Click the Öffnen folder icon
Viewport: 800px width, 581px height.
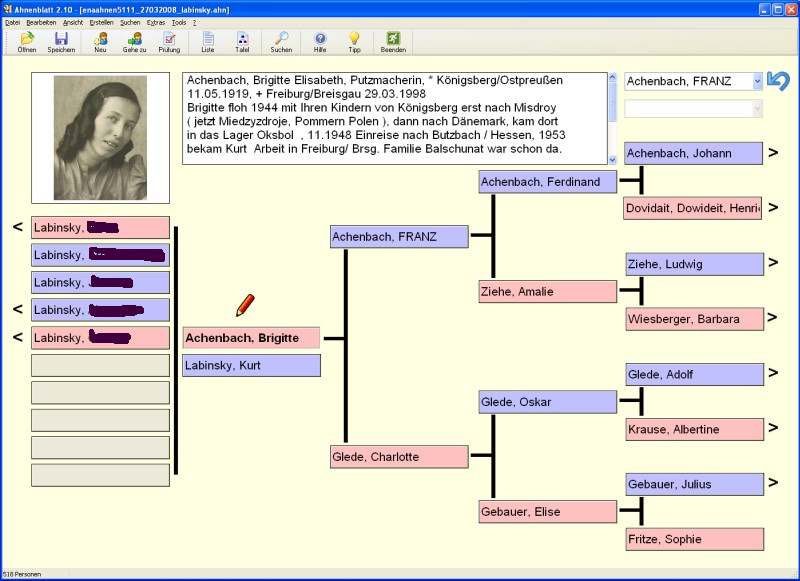pos(27,38)
